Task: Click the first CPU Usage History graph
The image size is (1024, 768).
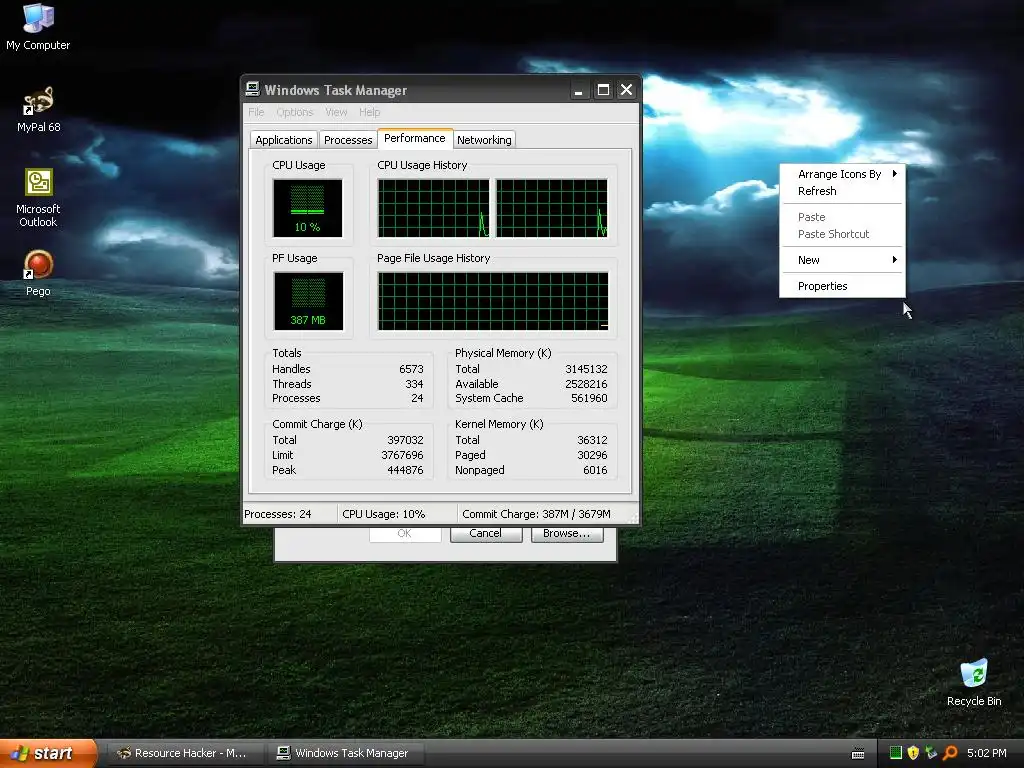Action: click(x=434, y=208)
